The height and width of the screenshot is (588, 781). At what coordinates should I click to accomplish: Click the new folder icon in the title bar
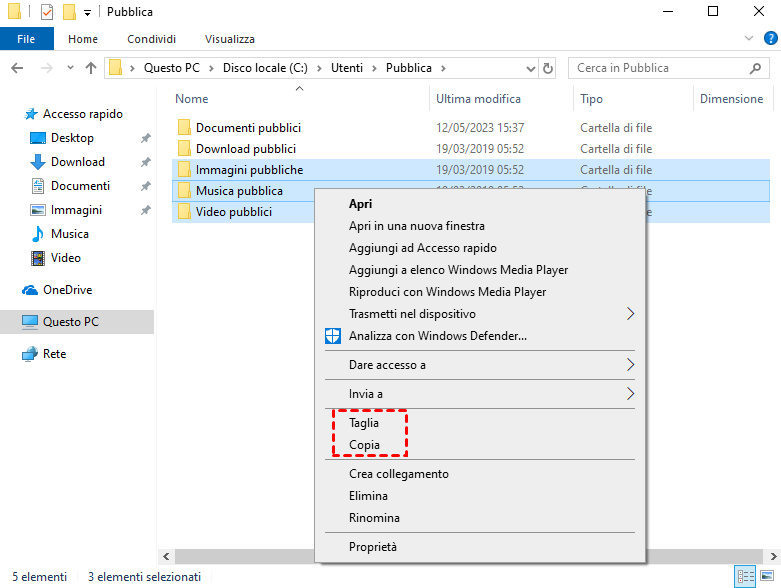(x=69, y=12)
